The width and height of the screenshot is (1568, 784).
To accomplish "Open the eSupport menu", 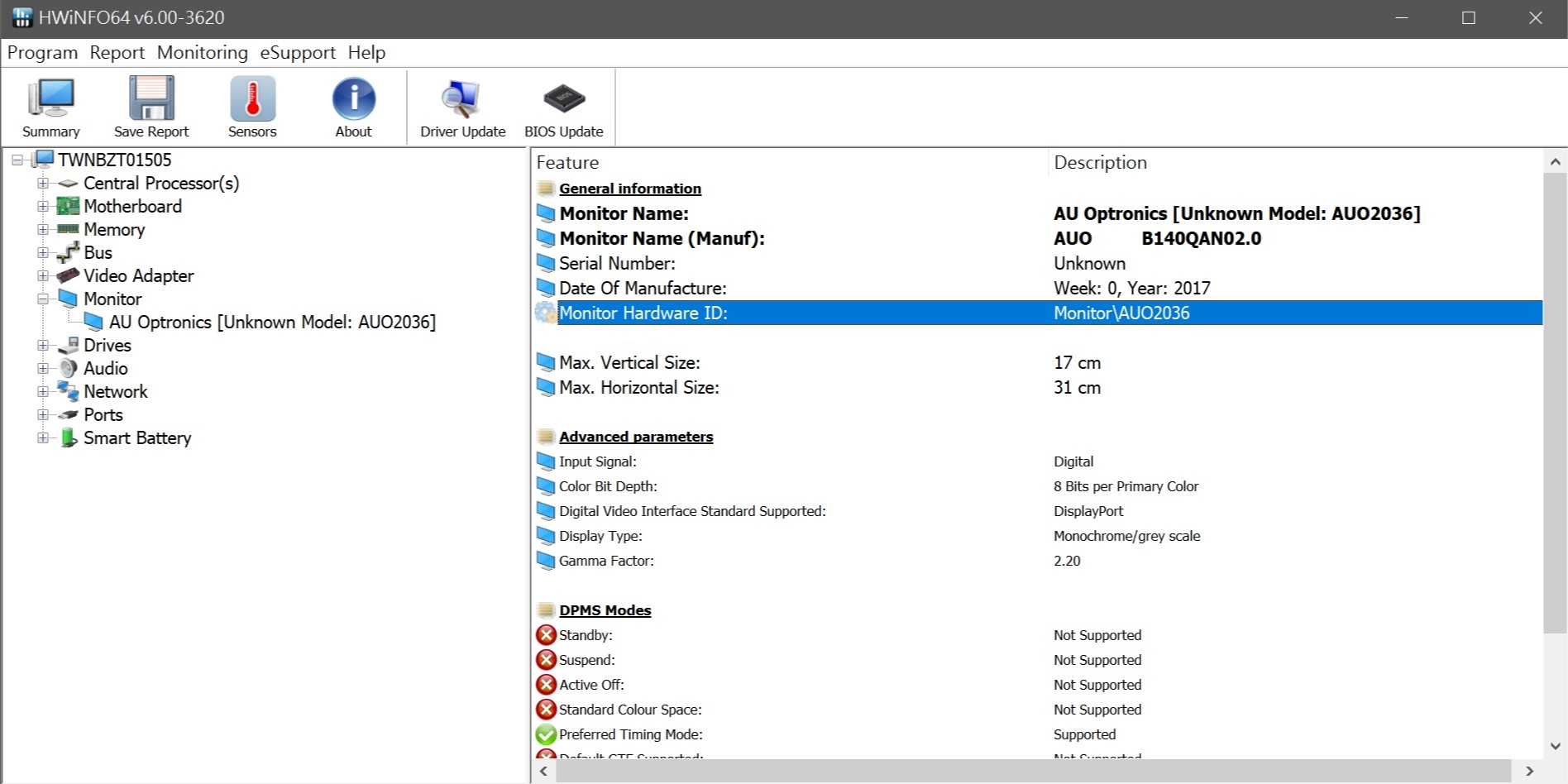I will (298, 52).
